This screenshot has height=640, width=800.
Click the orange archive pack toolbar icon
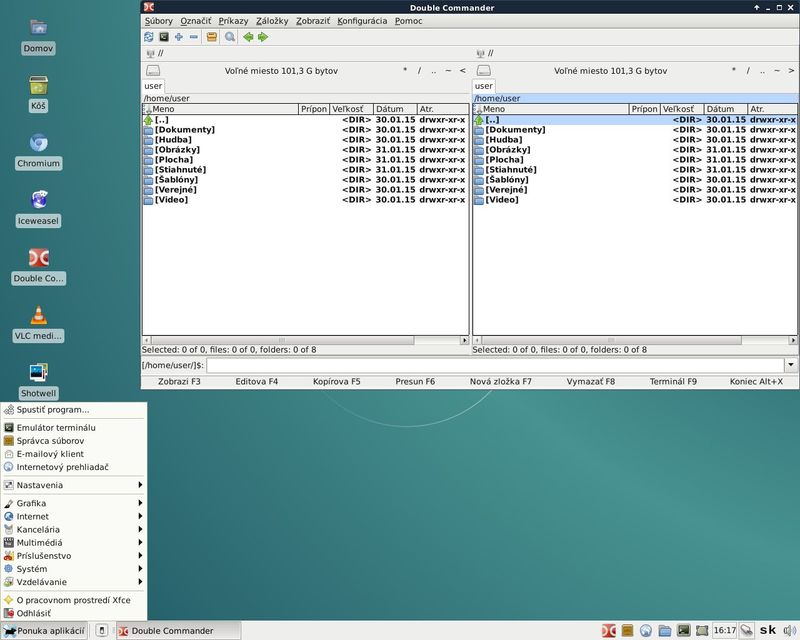pos(212,37)
